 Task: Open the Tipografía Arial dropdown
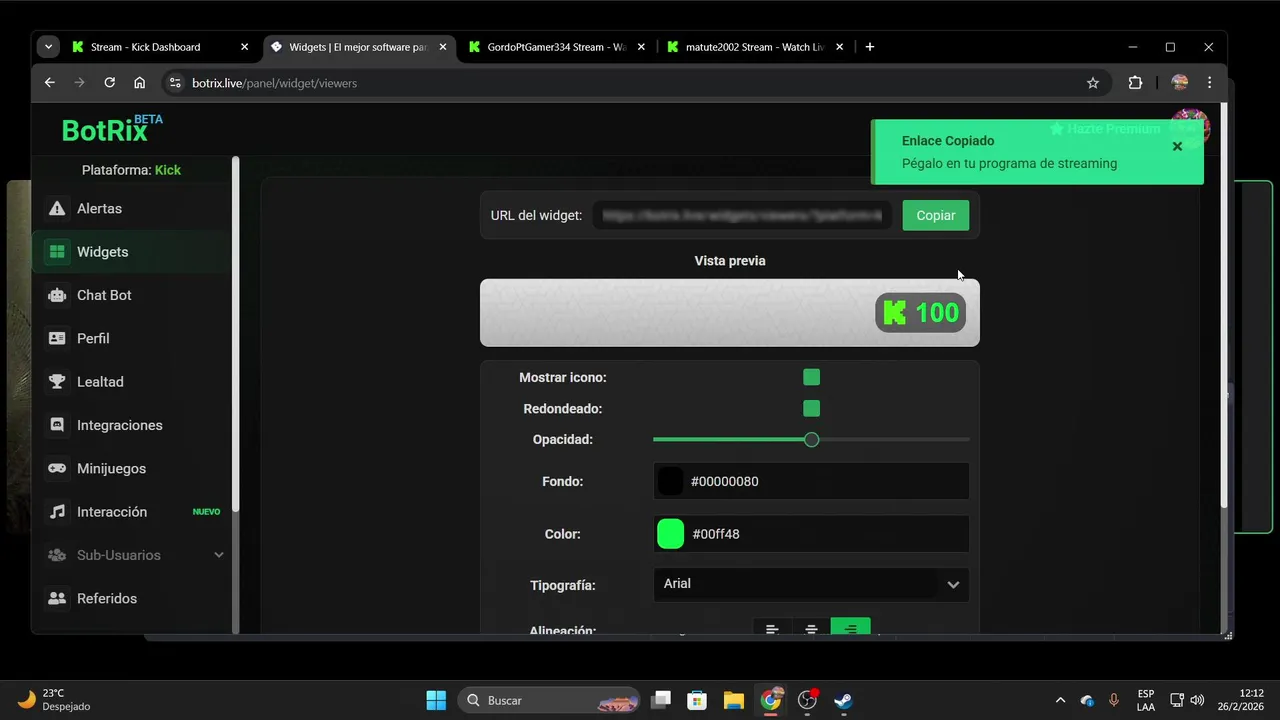click(x=811, y=584)
